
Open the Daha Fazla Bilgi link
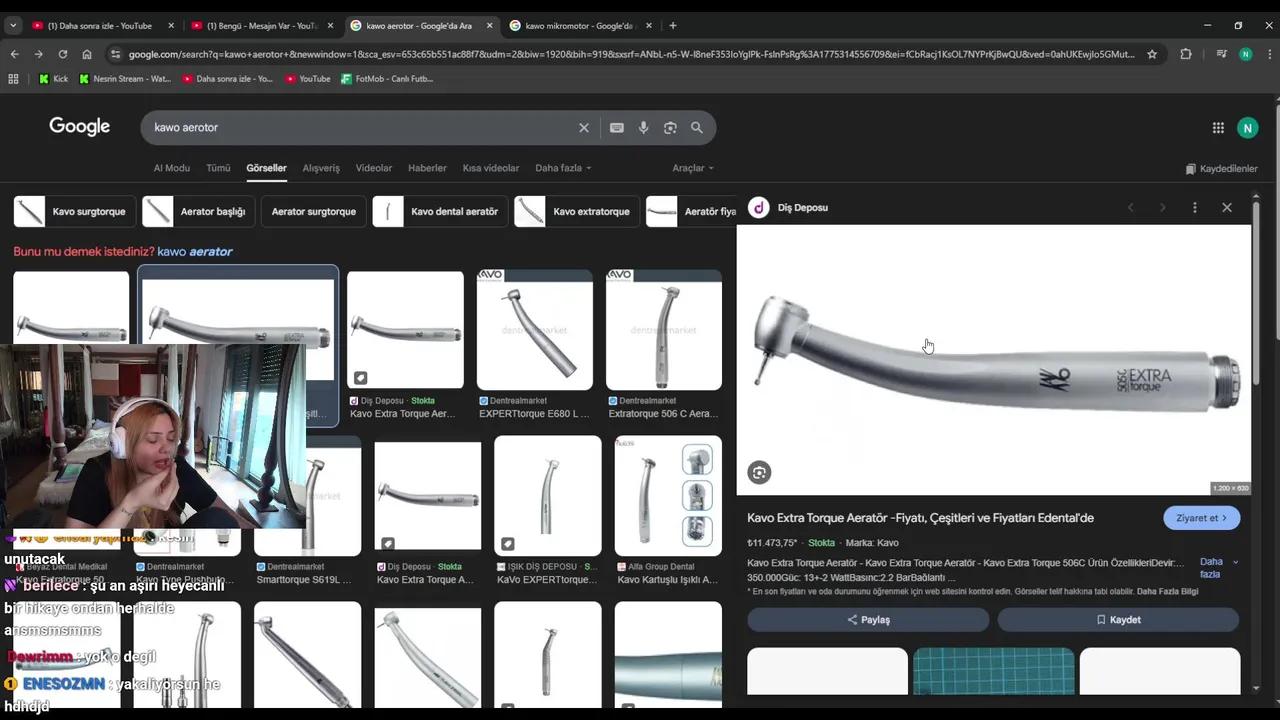(1167, 592)
